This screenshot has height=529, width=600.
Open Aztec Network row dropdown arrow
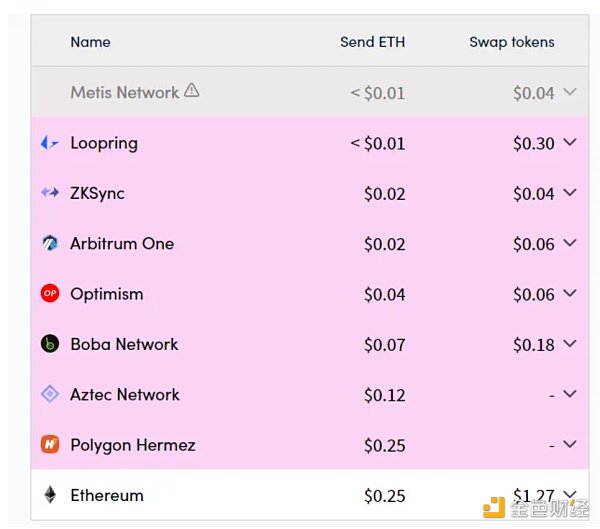pyautogui.click(x=570, y=394)
